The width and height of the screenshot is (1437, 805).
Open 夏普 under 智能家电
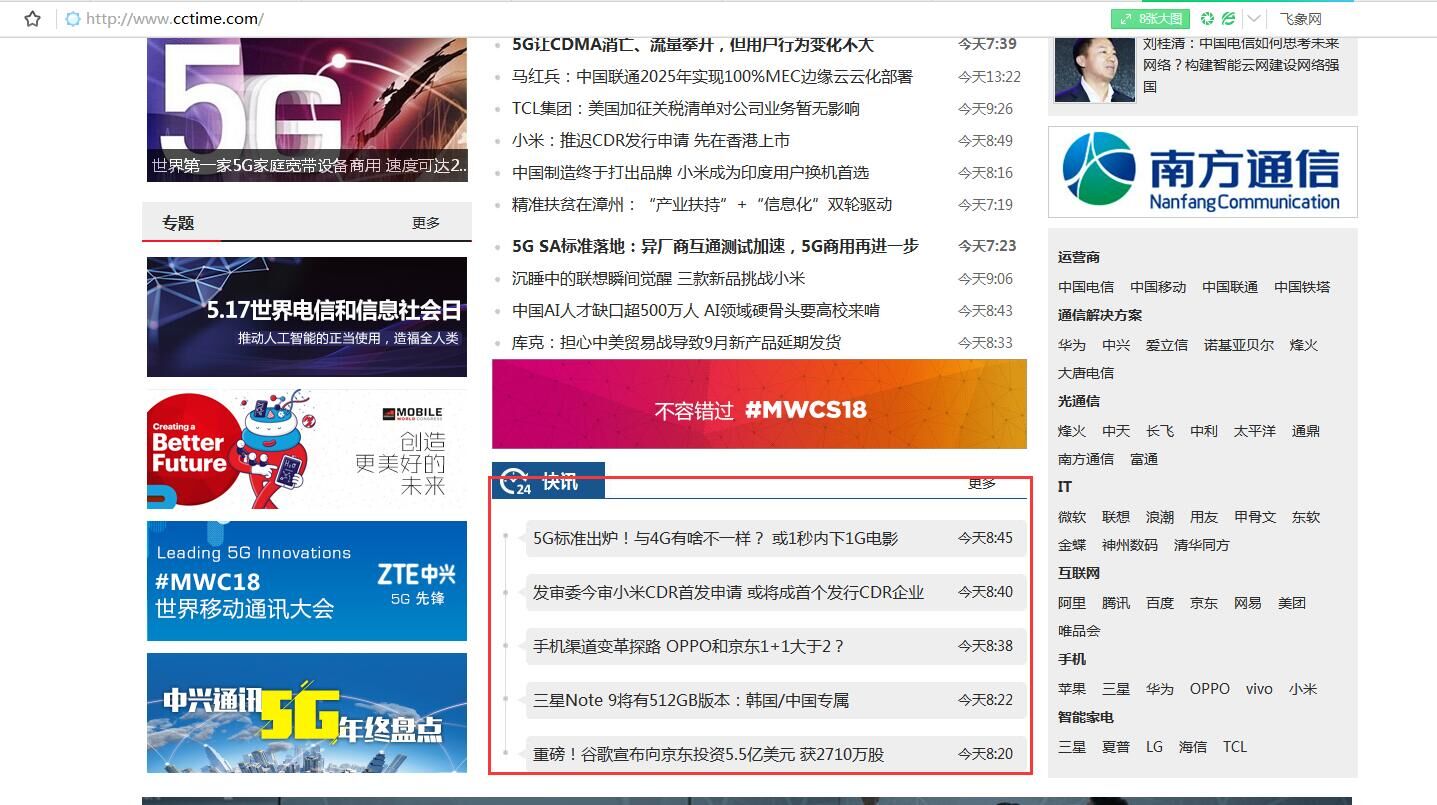click(x=1116, y=747)
